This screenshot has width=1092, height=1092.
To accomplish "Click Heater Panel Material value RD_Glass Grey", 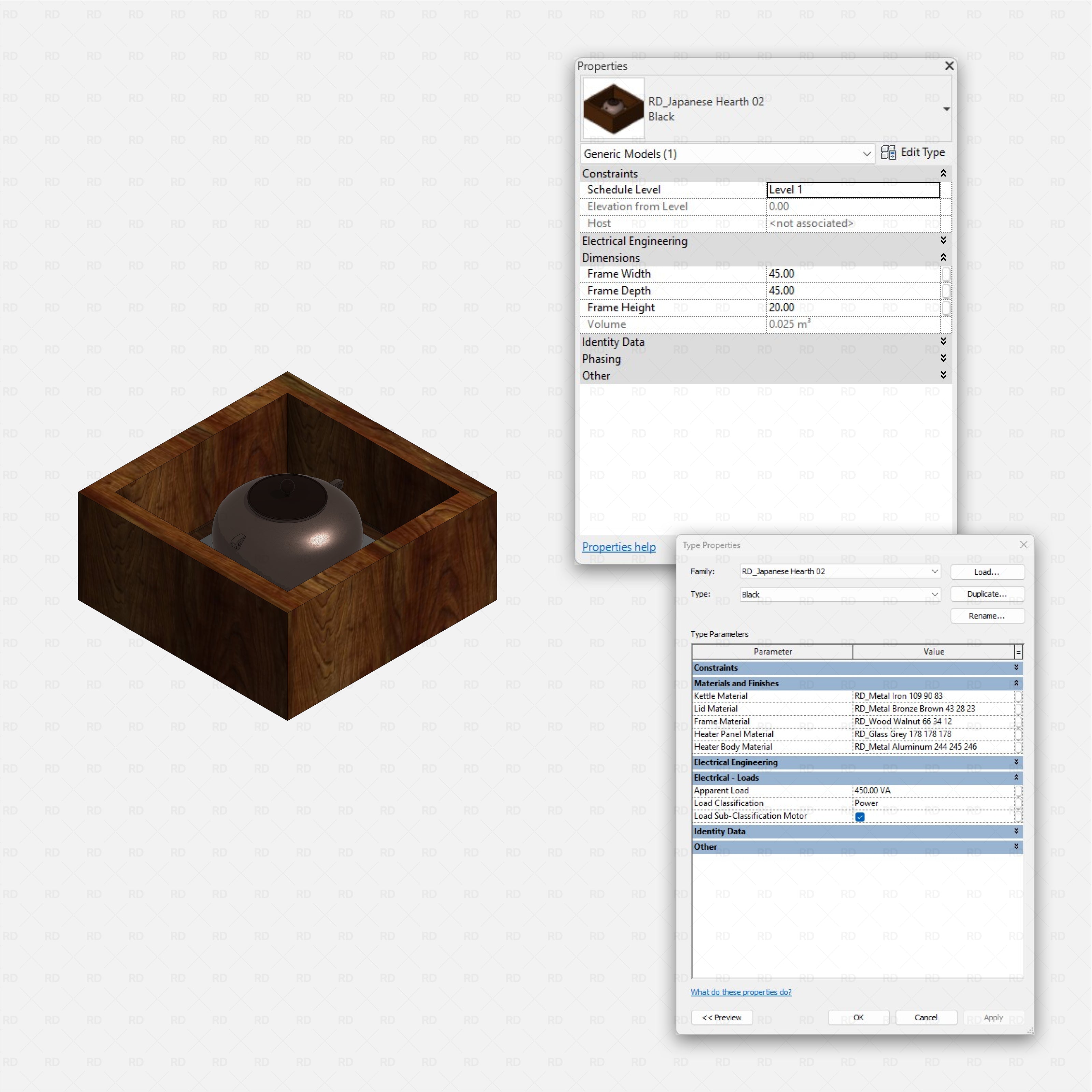I will 933,734.
